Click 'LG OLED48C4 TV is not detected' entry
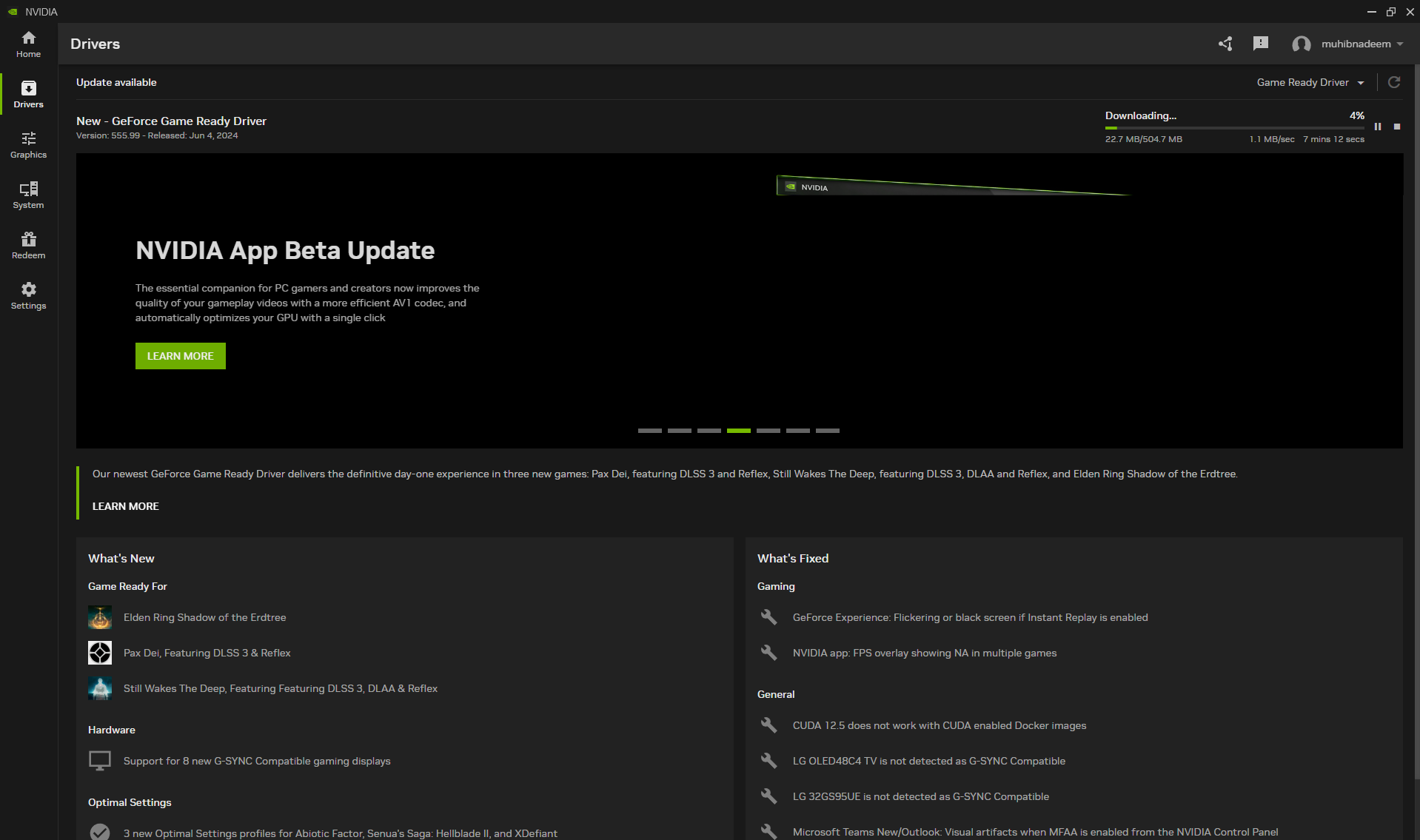Viewport: 1420px width, 840px height. [929, 761]
